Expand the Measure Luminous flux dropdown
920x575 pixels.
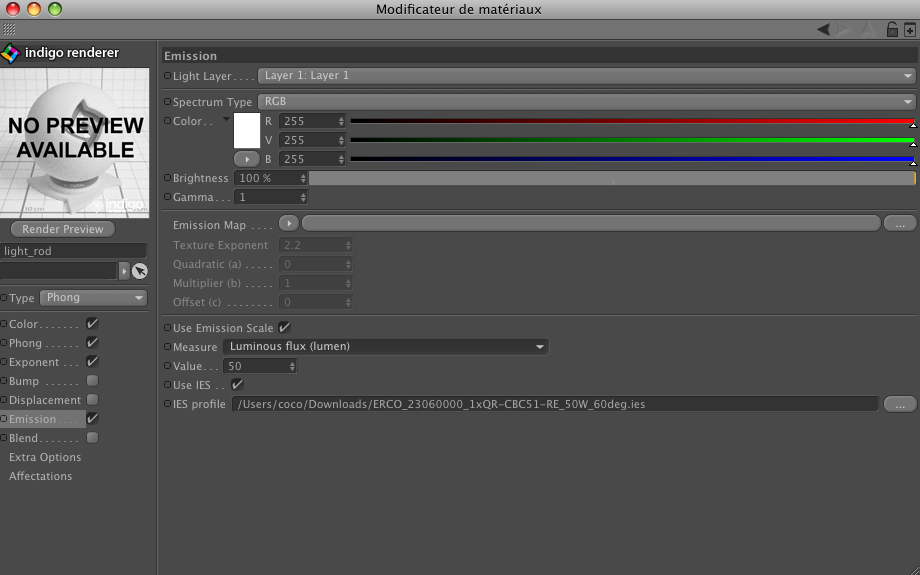[385, 347]
